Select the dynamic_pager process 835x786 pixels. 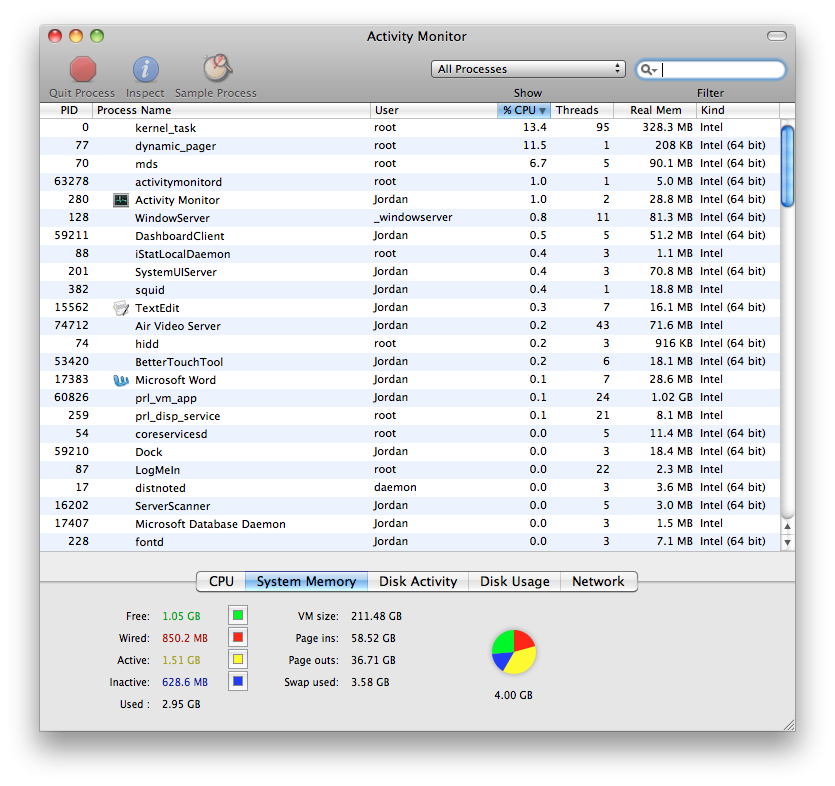[x=410, y=146]
